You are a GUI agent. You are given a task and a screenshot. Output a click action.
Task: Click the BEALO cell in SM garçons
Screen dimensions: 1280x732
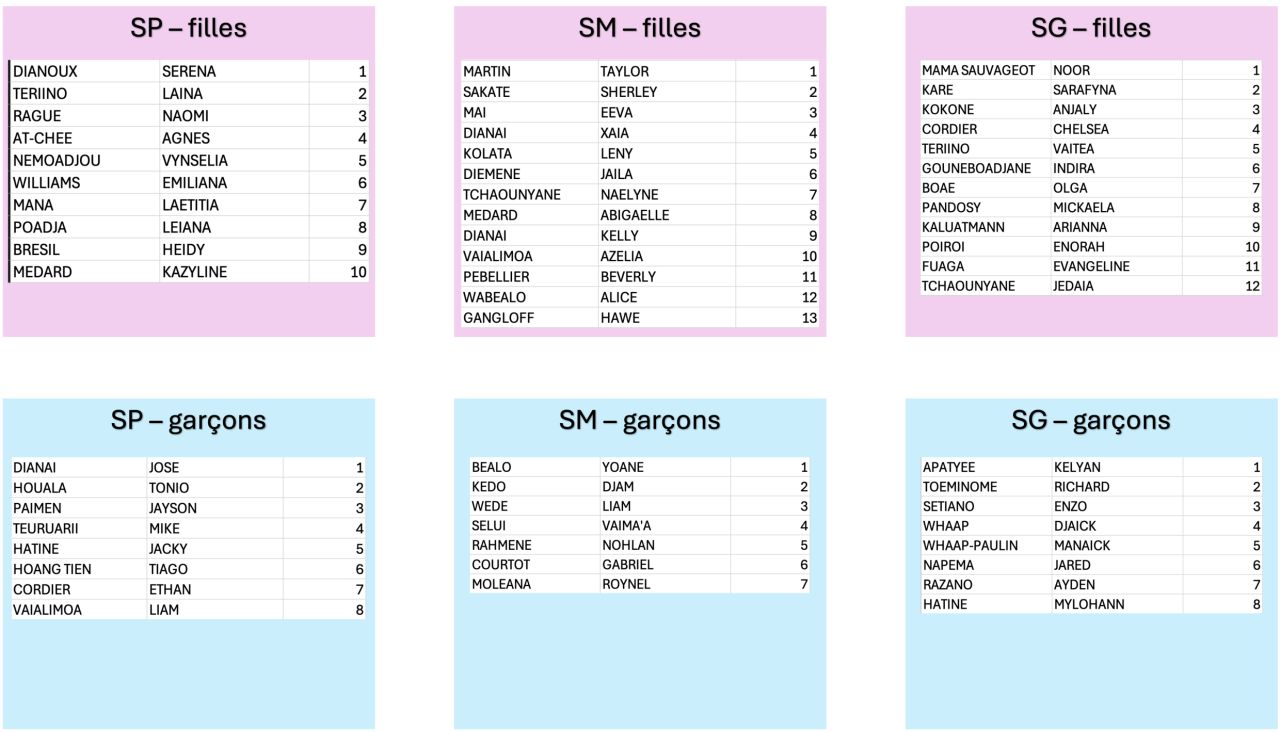pyautogui.click(x=535, y=467)
